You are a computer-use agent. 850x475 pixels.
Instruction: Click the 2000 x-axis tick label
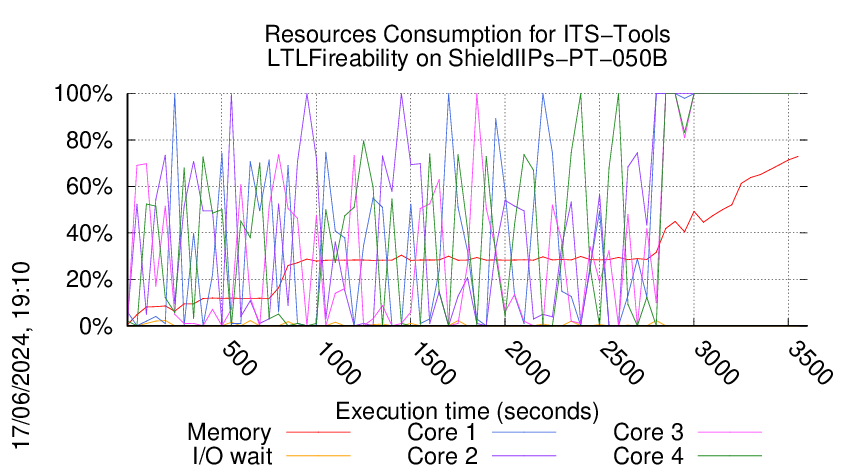pyautogui.click(x=527, y=363)
